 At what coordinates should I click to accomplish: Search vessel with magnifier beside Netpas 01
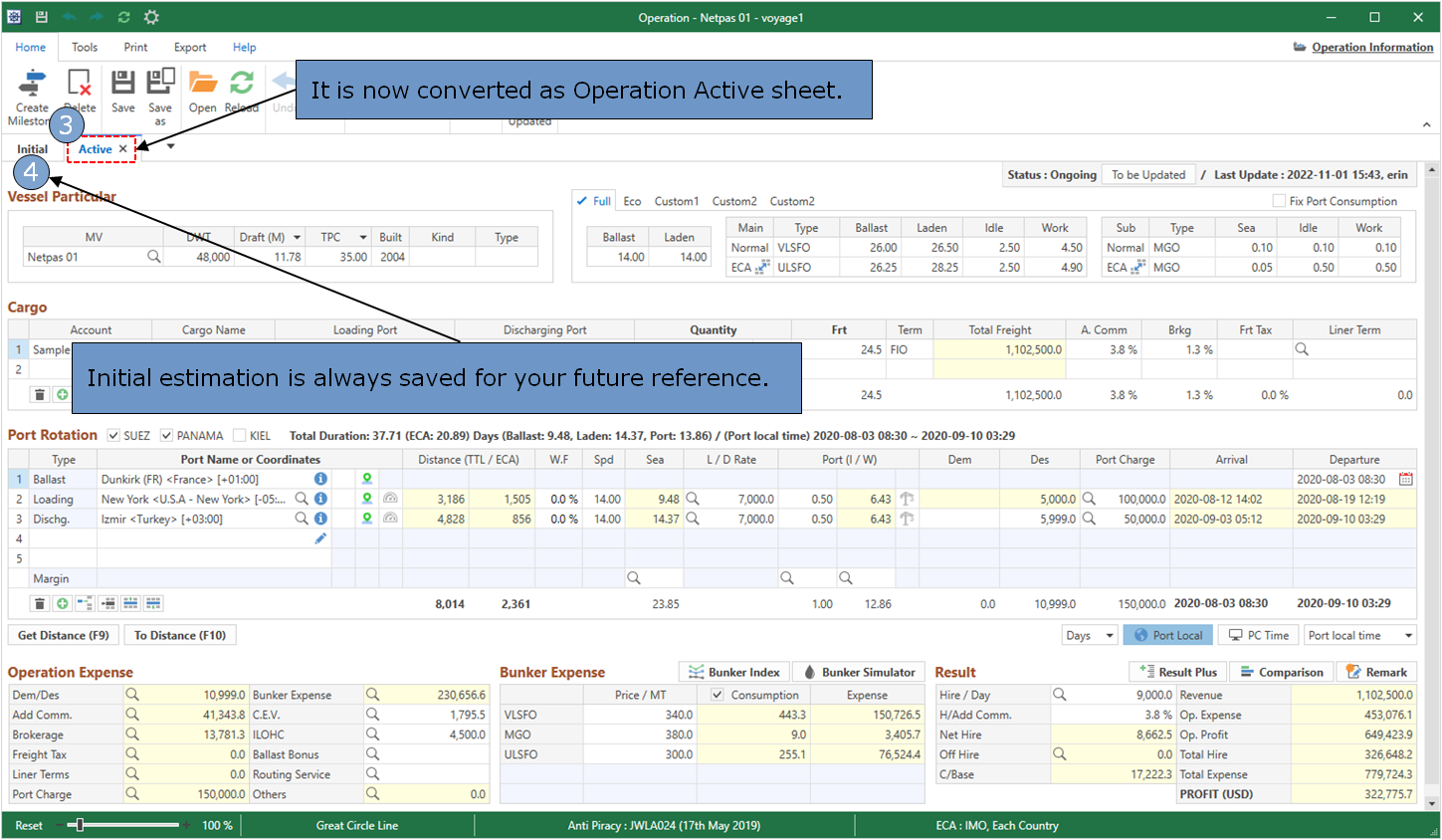[x=154, y=257]
